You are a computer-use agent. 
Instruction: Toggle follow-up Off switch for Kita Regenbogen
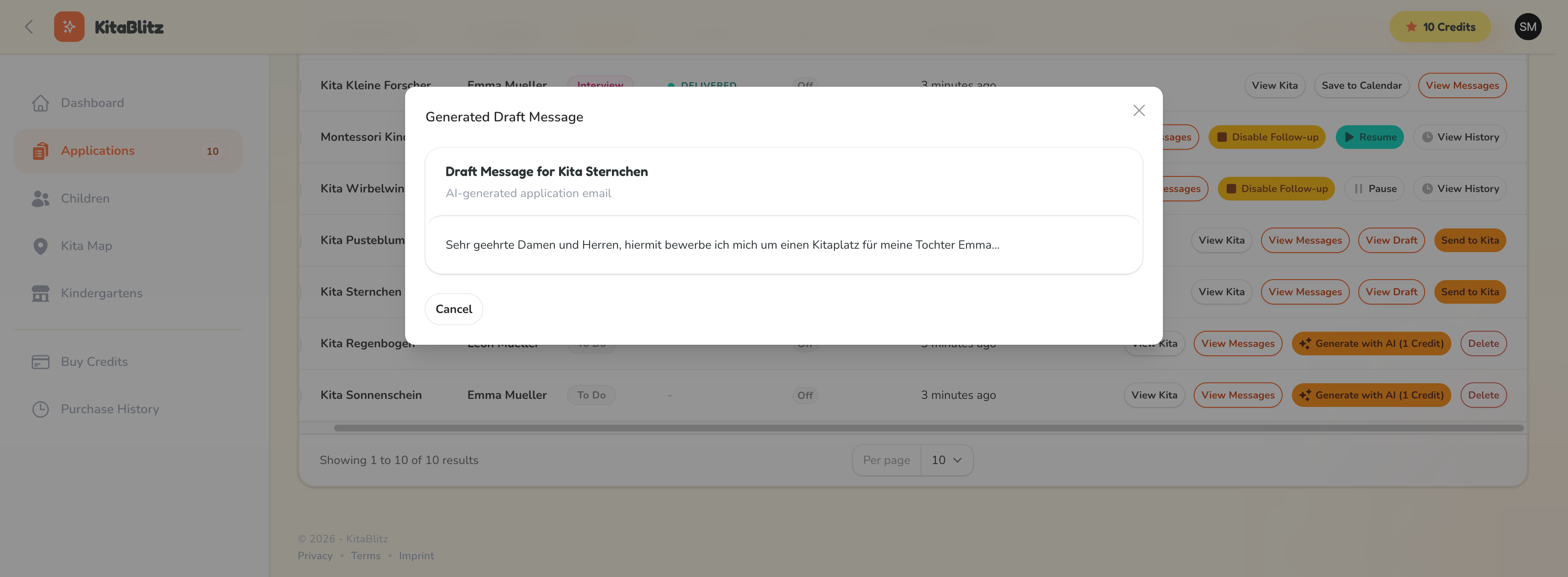[x=805, y=343]
